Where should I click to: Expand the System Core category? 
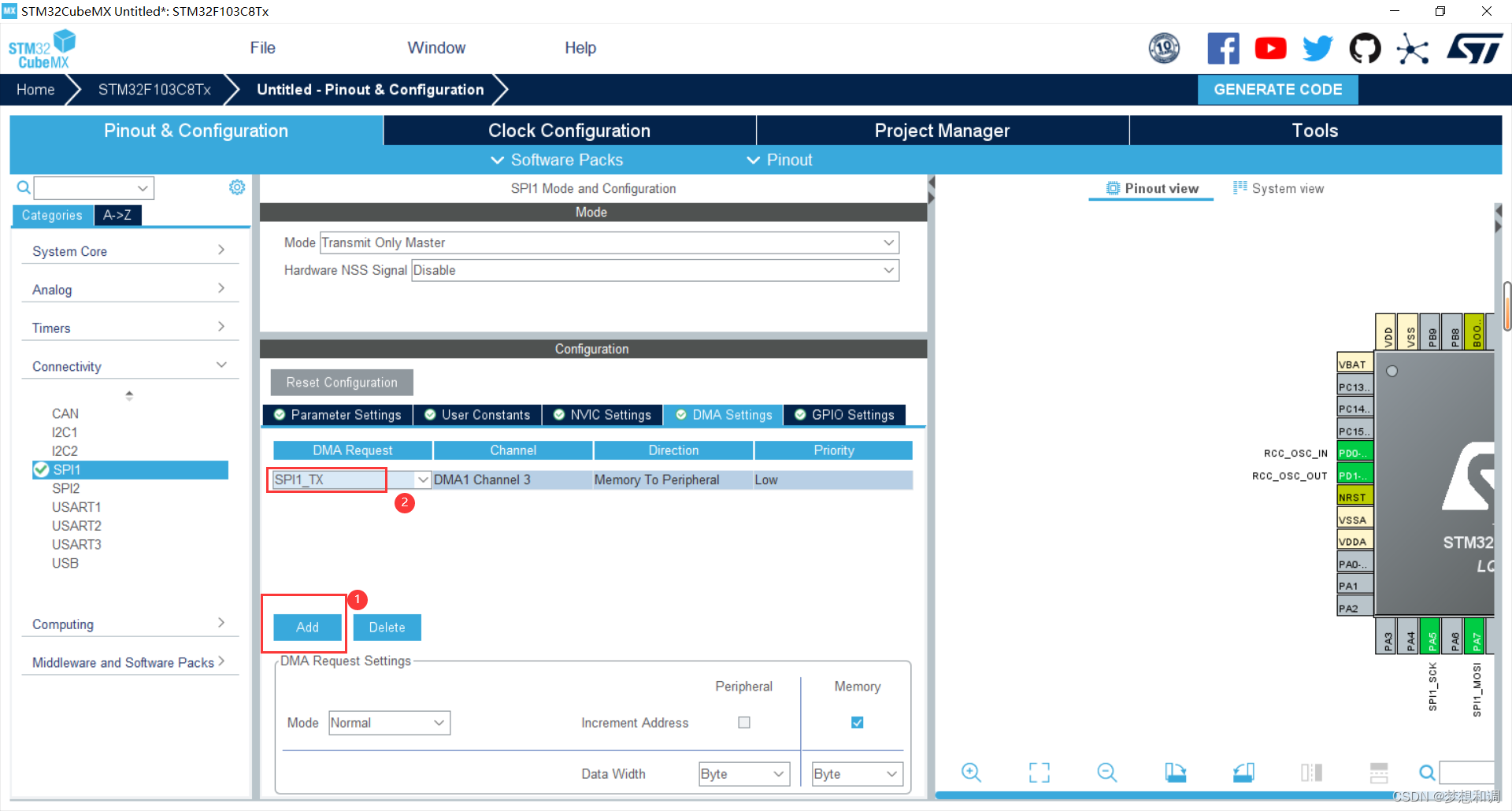(x=129, y=251)
